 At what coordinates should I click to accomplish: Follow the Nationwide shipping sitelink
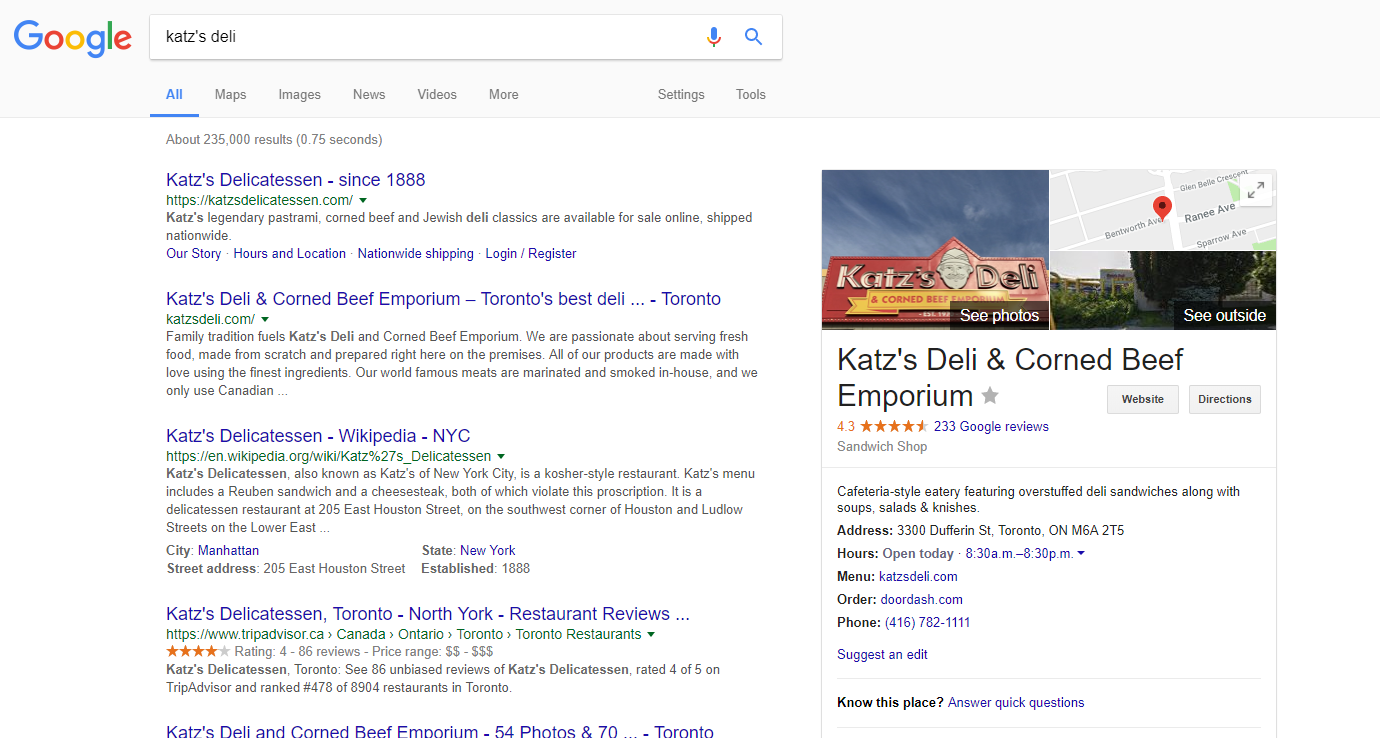coord(416,254)
